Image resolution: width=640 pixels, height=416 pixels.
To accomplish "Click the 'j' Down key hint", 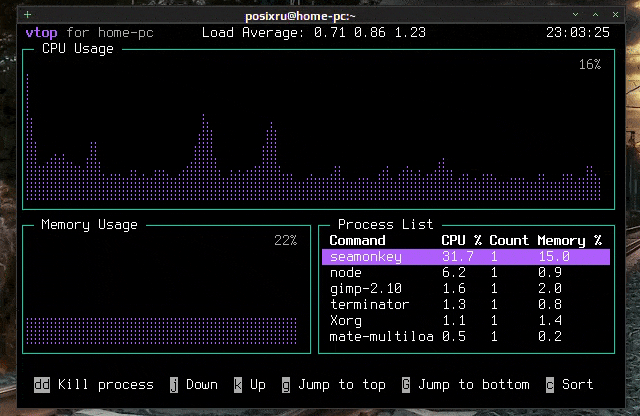I will [x=174, y=385].
